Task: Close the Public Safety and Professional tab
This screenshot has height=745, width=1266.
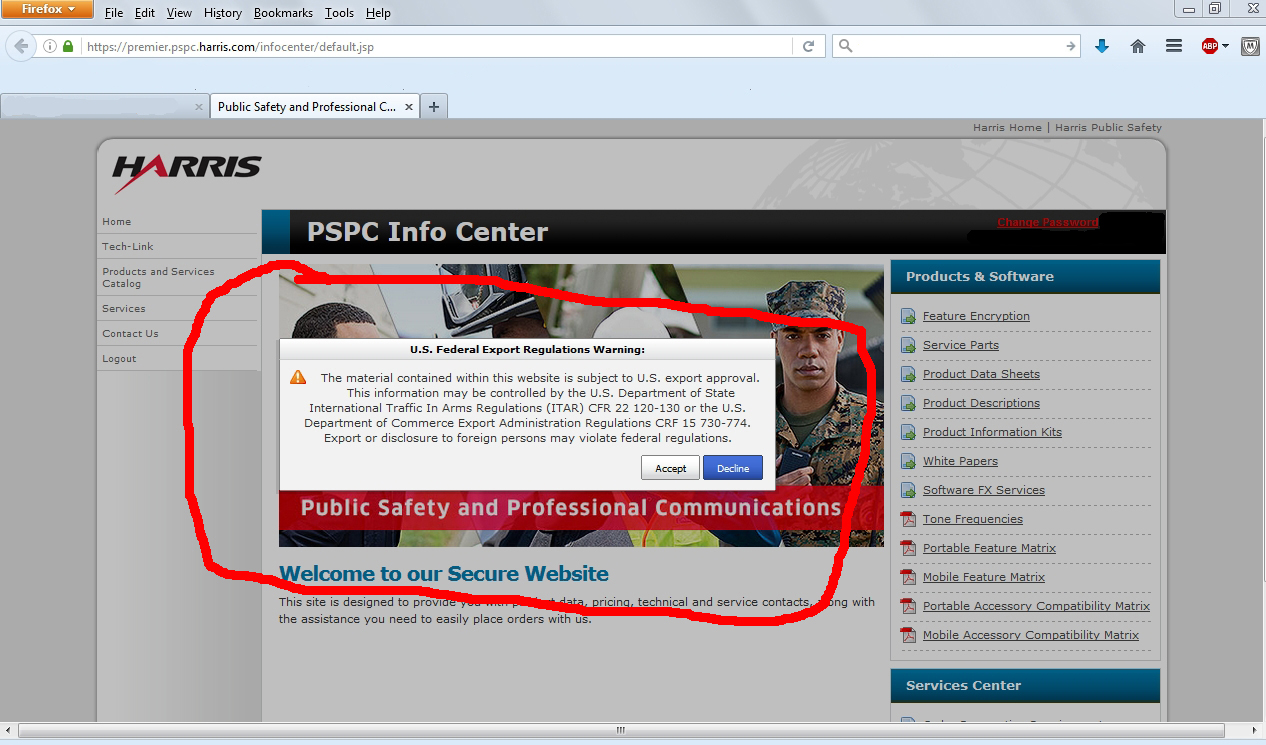Action: coord(409,107)
